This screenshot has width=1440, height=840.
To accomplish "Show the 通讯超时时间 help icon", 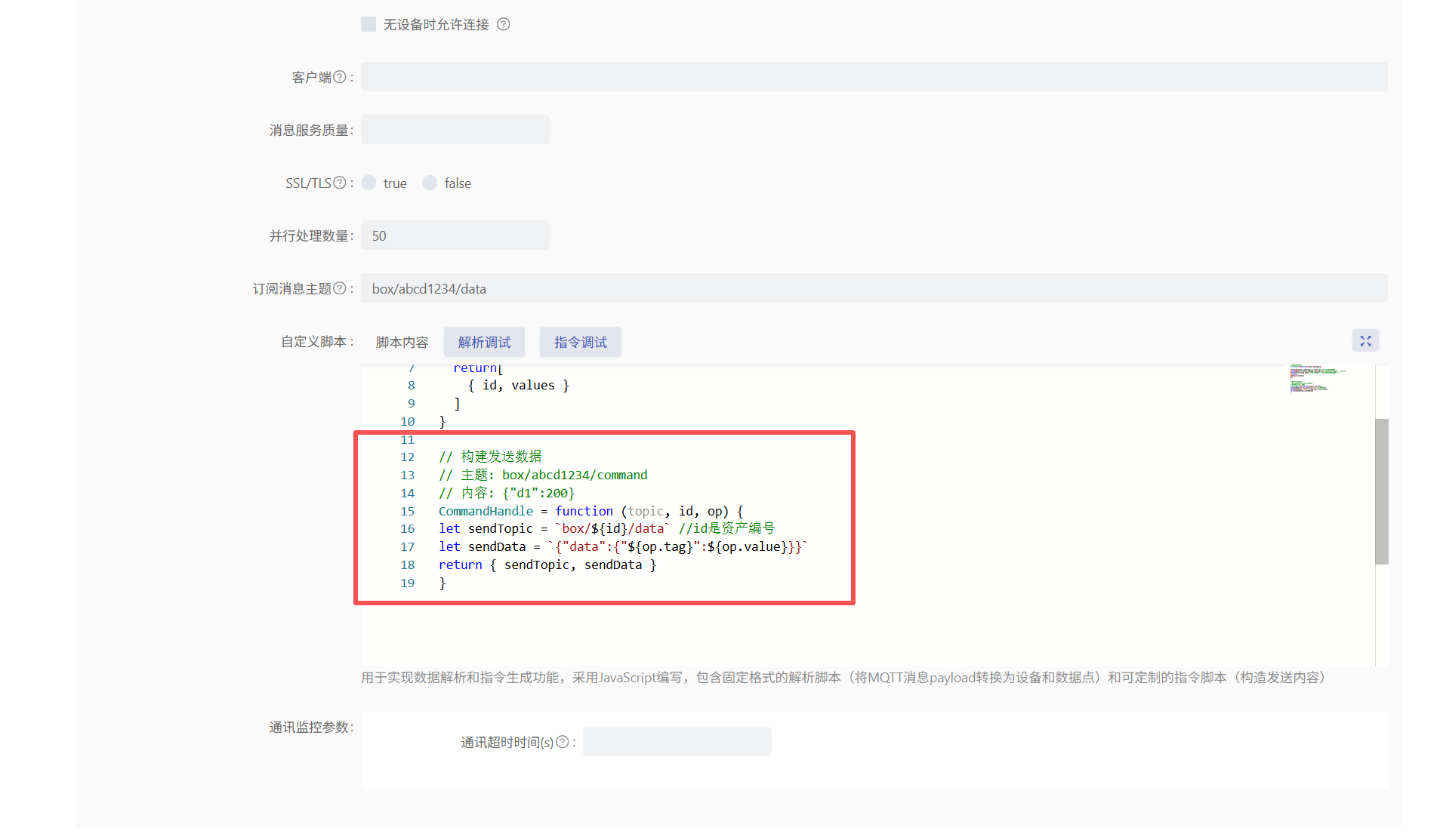I will tap(563, 742).
